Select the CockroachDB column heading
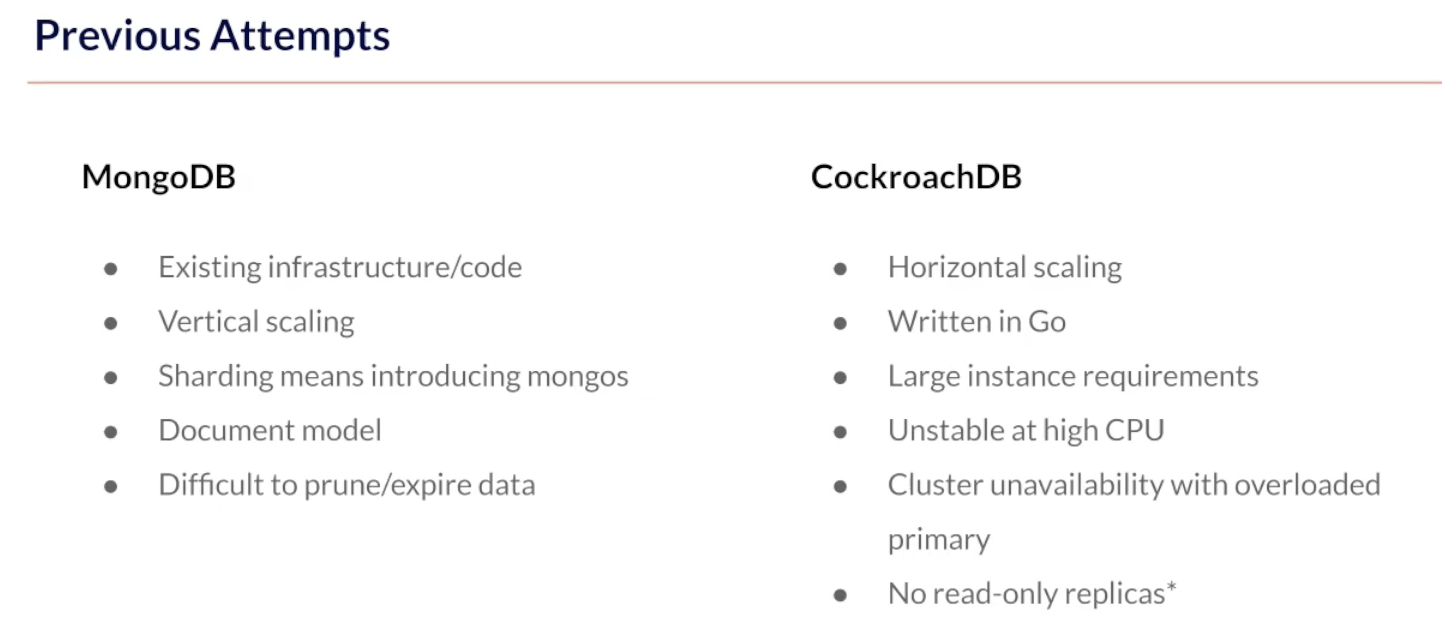This screenshot has width=1442, height=636. click(x=915, y=177)
